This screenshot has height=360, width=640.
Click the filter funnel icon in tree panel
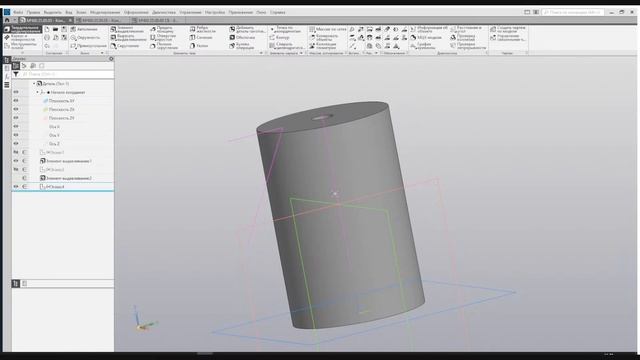point(16,74)
